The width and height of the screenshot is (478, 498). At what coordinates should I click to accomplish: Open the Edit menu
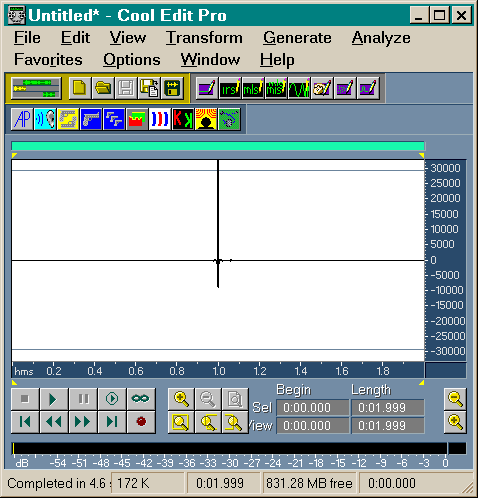[75, 38]
